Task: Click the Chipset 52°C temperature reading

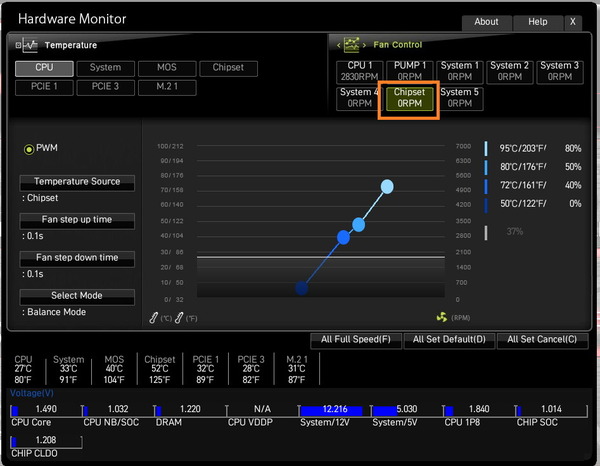Action: (x=160, y=370)
